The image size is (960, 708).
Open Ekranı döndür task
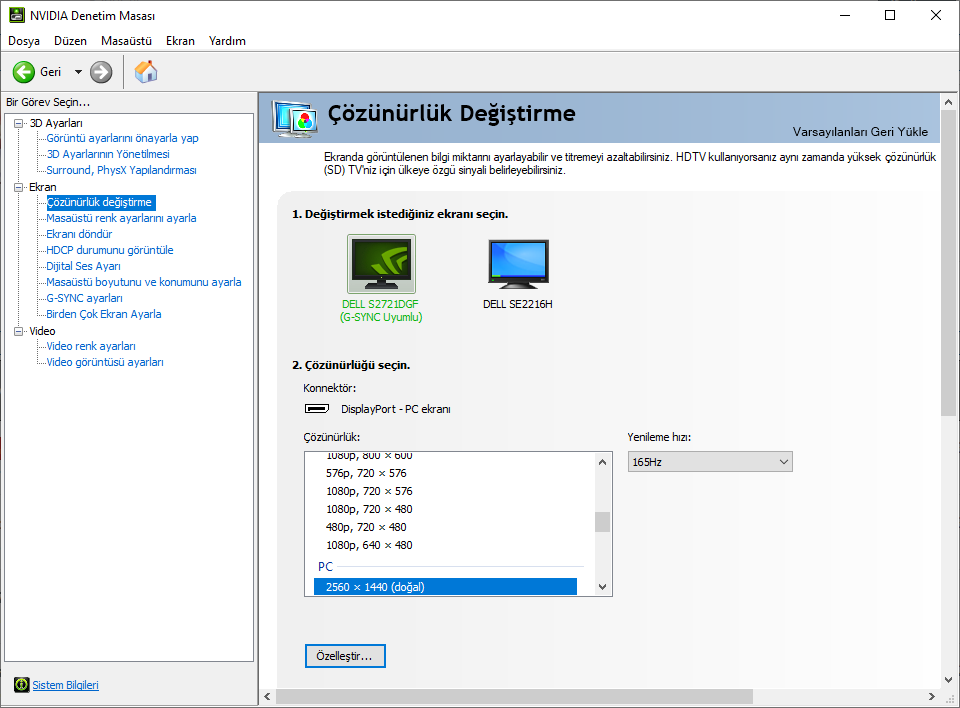pyautogui.click(x=79, y=234)
